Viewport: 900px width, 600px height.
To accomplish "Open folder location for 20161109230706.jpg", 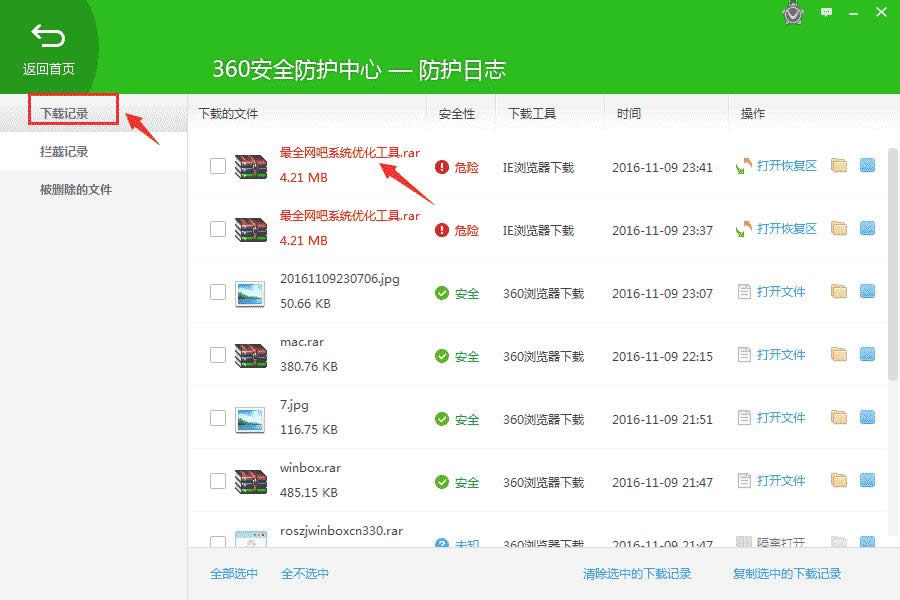I will click(839, 292).
